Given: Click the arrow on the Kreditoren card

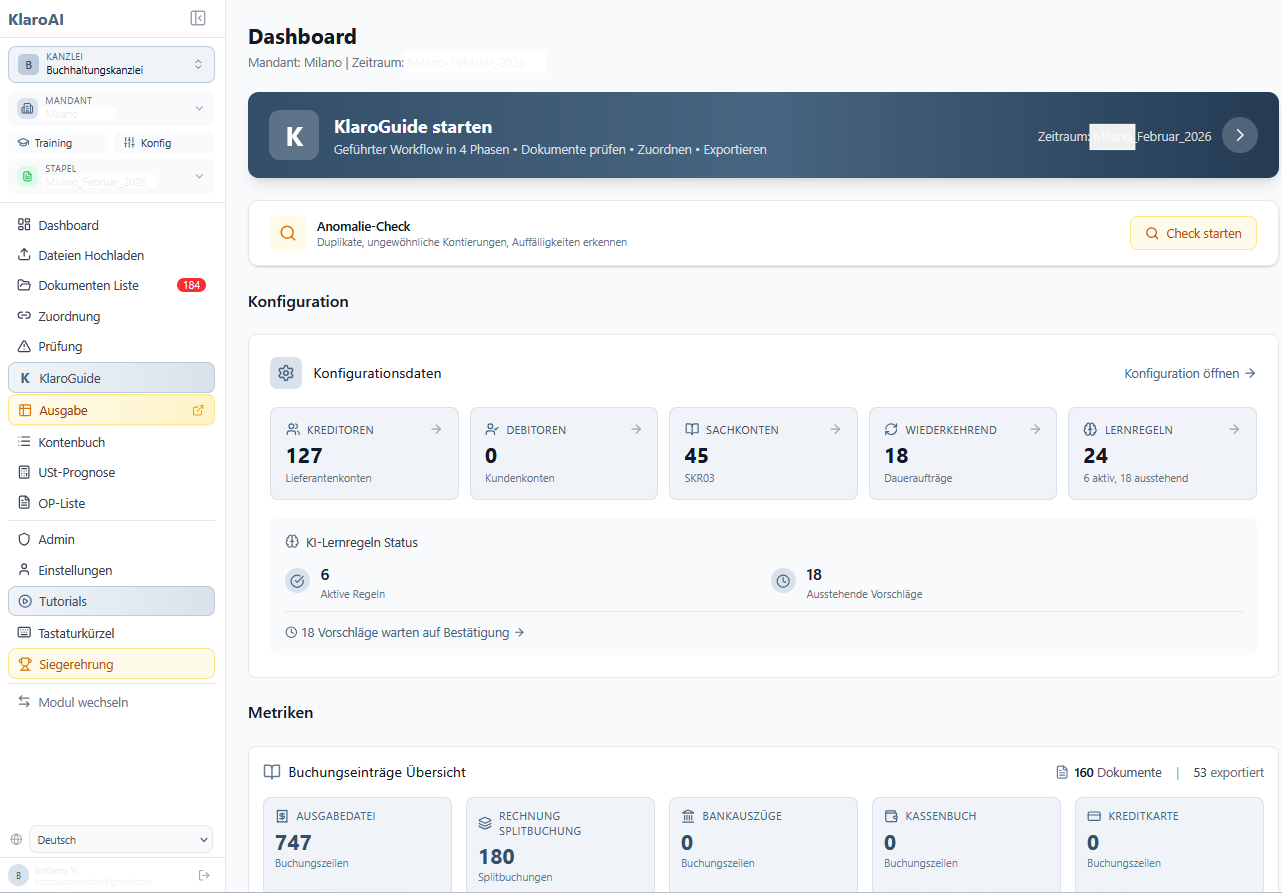Looking at the screenshot, I should (x=436, y=429).
